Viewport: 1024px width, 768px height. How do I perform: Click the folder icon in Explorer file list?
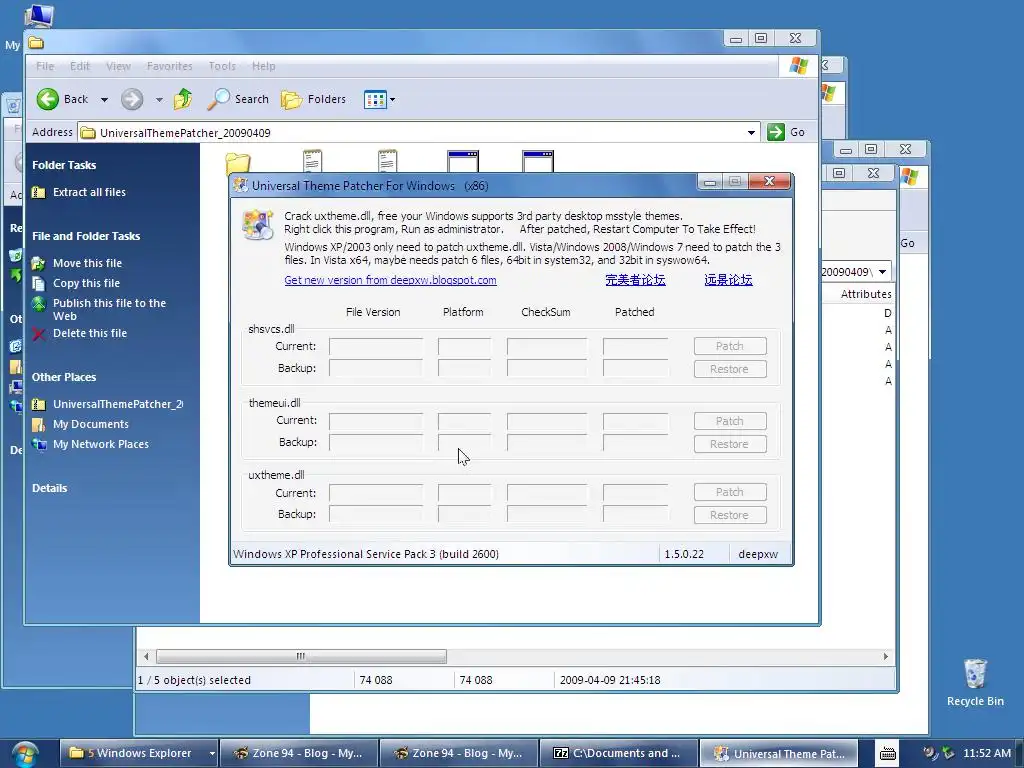(x=238, y=163)
